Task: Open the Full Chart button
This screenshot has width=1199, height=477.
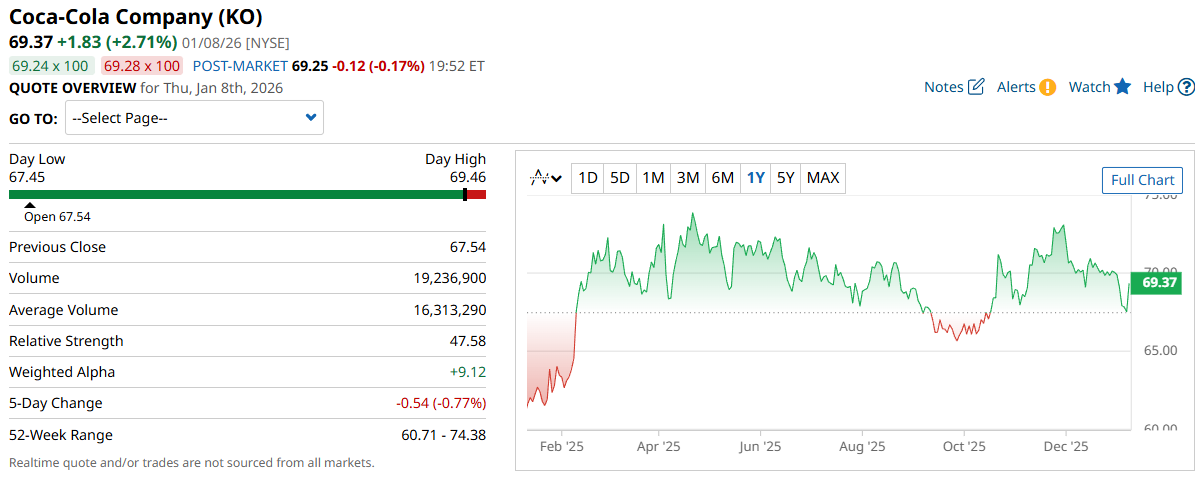Action: (1142, 180)
